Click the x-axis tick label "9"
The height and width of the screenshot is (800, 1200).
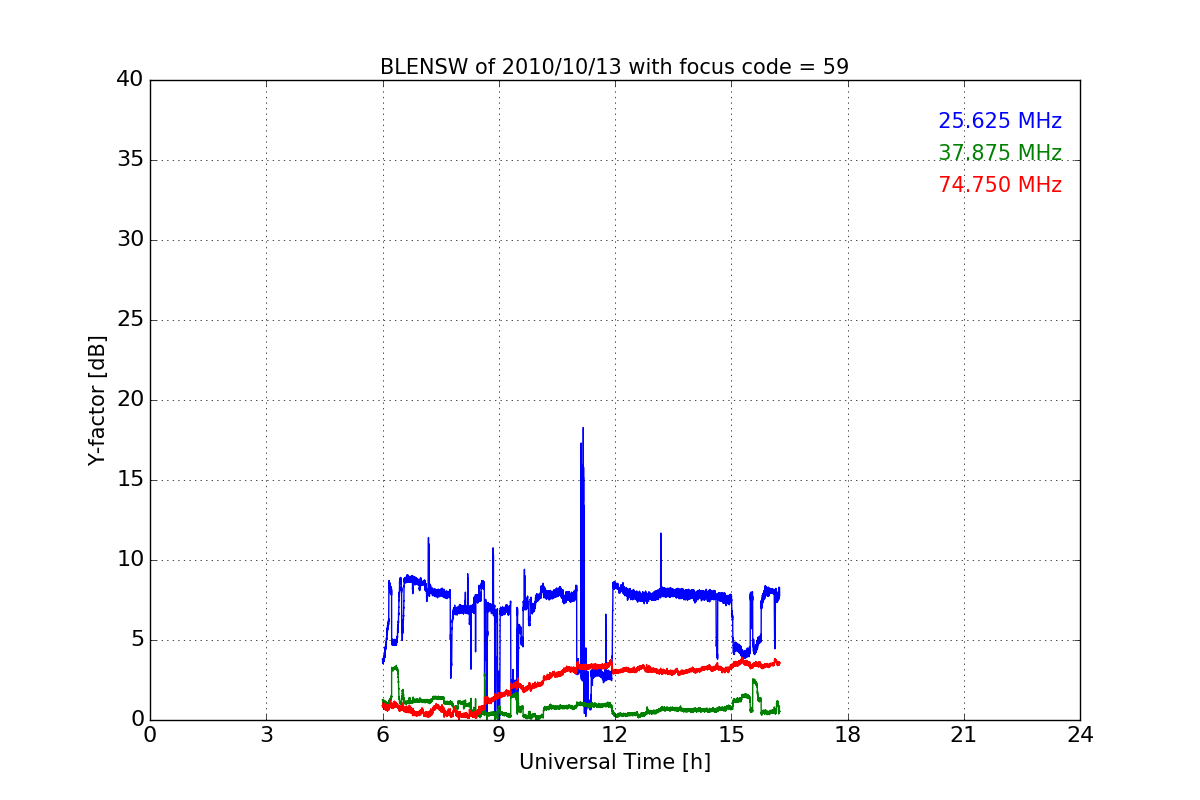499,734
